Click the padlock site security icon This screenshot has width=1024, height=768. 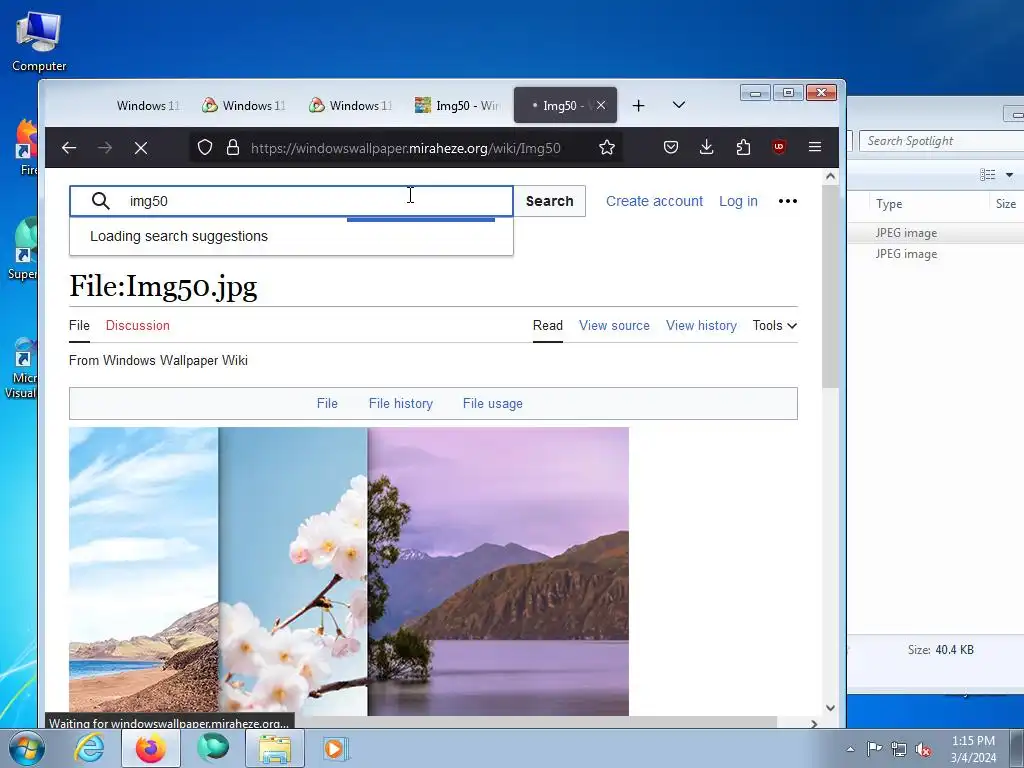point(232,148)
